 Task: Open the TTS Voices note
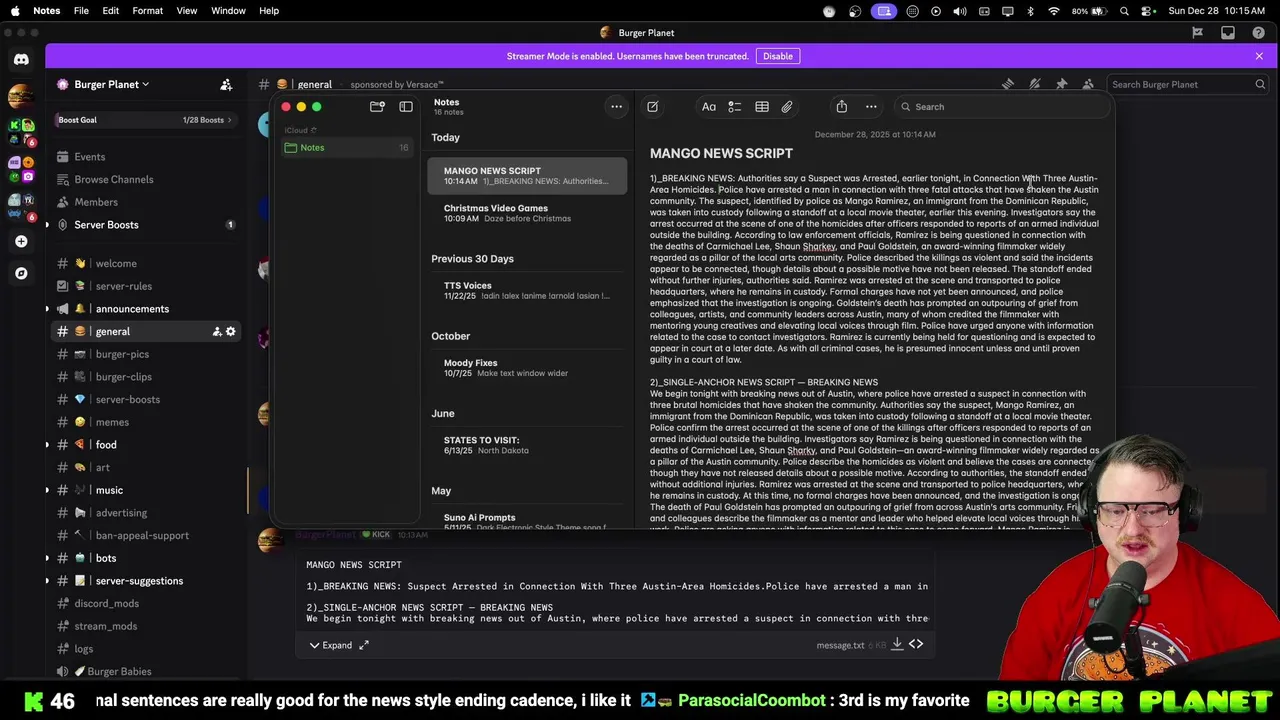coord(527,290)
